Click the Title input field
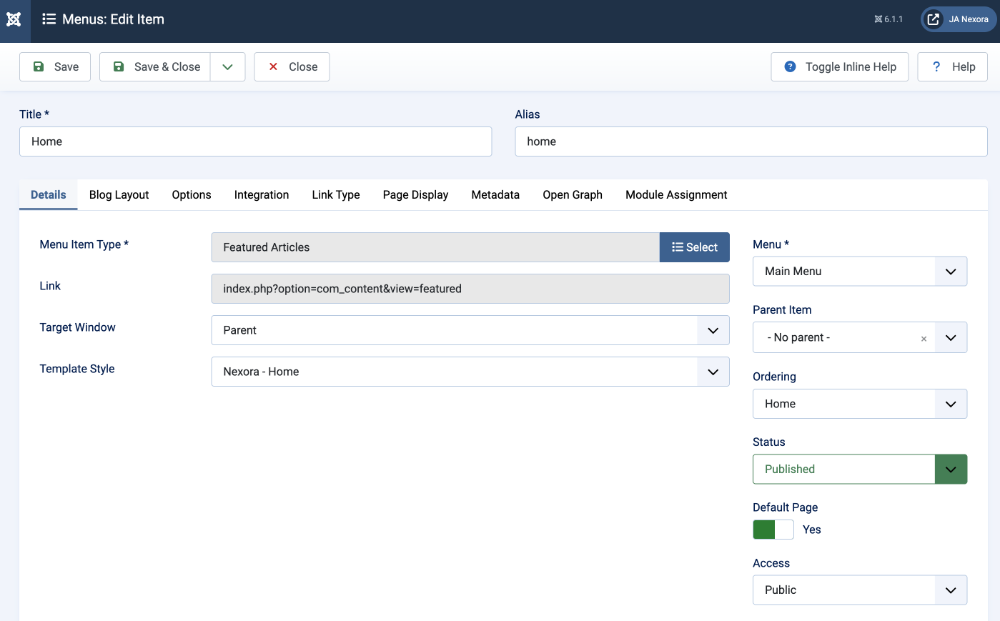1000x621 pixels. [x=255, y=142]
